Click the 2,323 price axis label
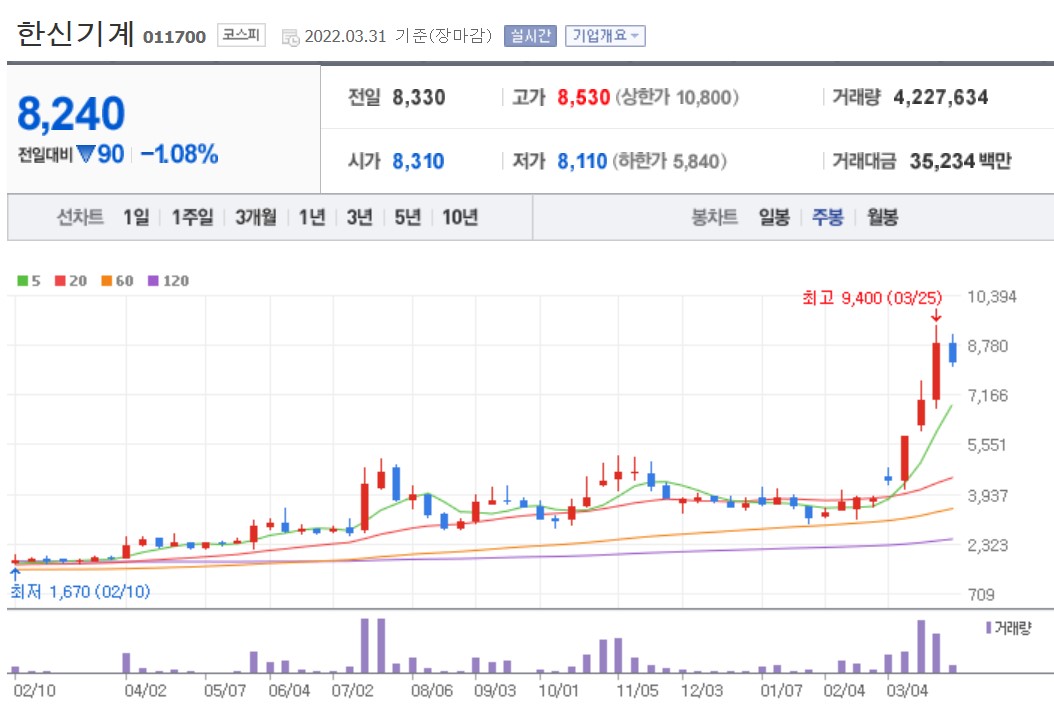 tap(987, 545)
